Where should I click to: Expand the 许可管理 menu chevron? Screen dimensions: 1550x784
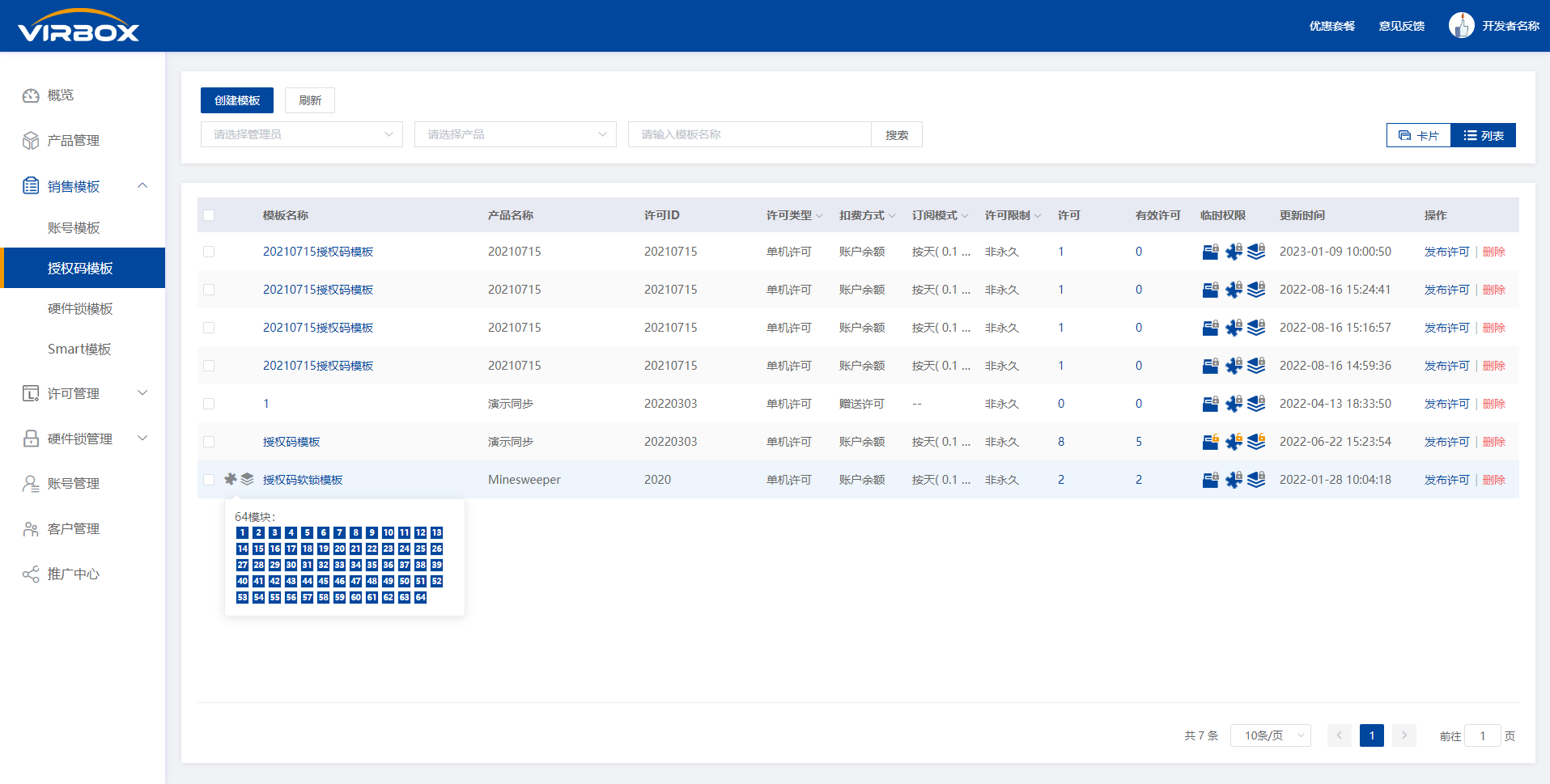coord(142,393)
